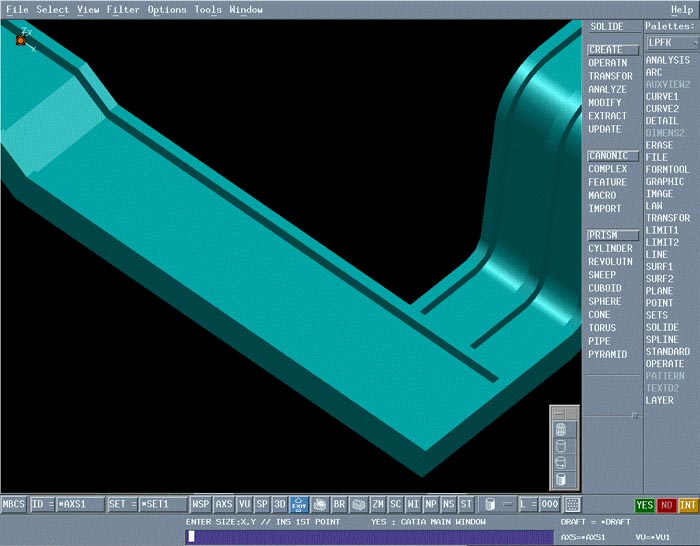
Task: Click the blue EXIT toolbar icon
Action: point(299,505)
